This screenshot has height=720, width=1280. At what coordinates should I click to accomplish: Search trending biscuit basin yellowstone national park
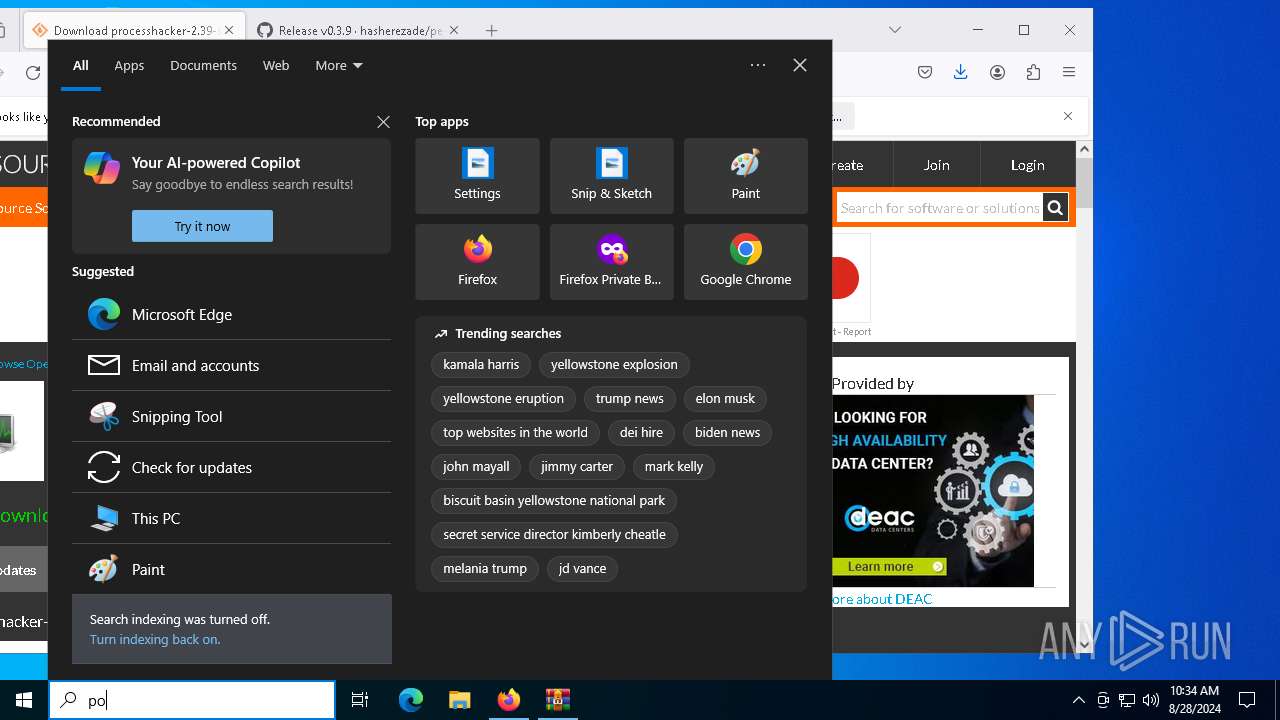pyautogui.click(x=554, y=501)
